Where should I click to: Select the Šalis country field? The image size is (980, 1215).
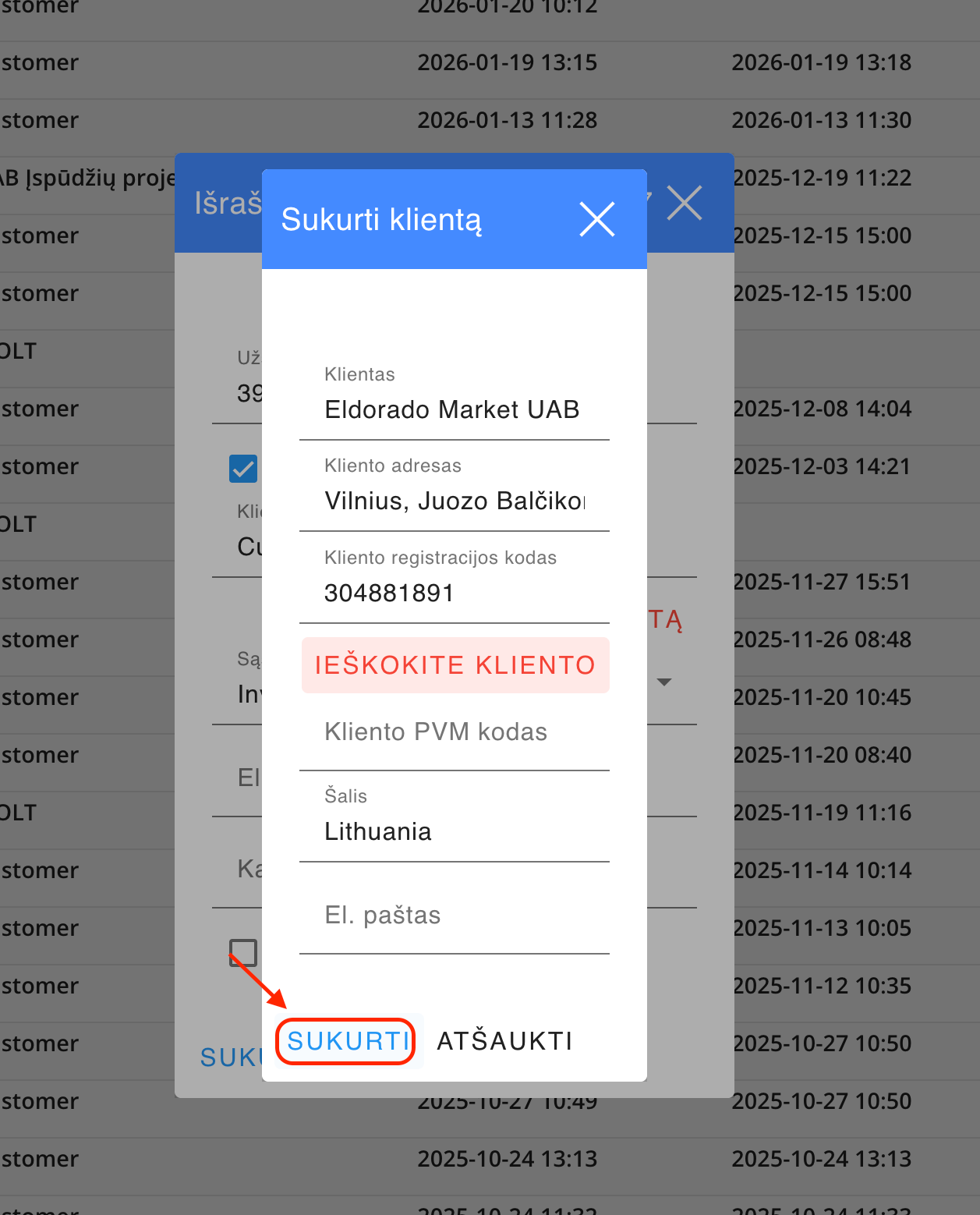(454, 831)
